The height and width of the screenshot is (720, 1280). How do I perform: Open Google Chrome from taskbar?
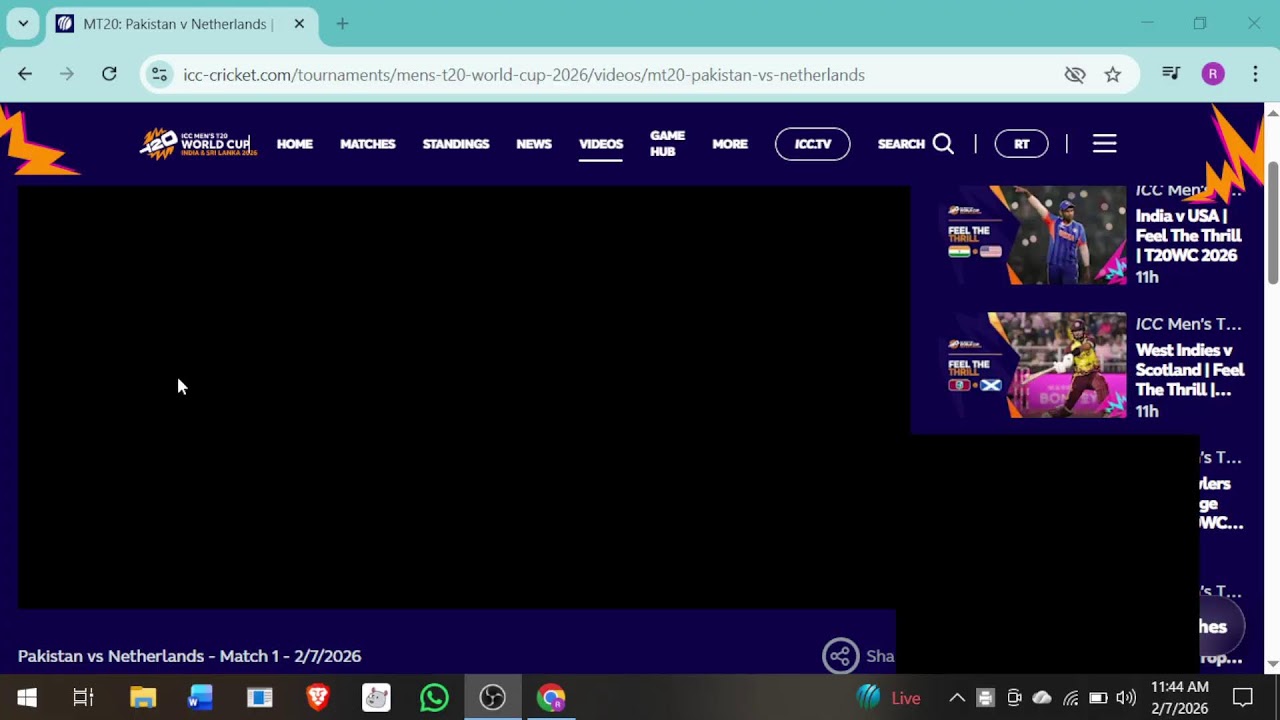point(551,698)
